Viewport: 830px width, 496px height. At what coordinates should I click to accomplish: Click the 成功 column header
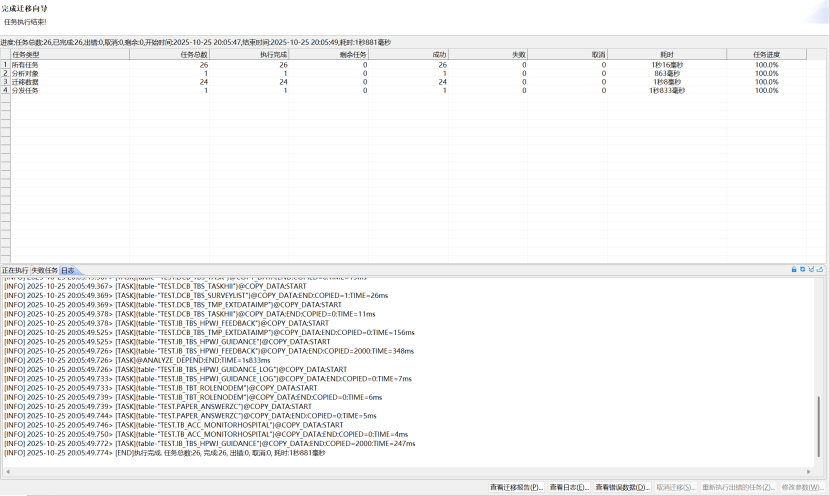[x=409, y=55]
